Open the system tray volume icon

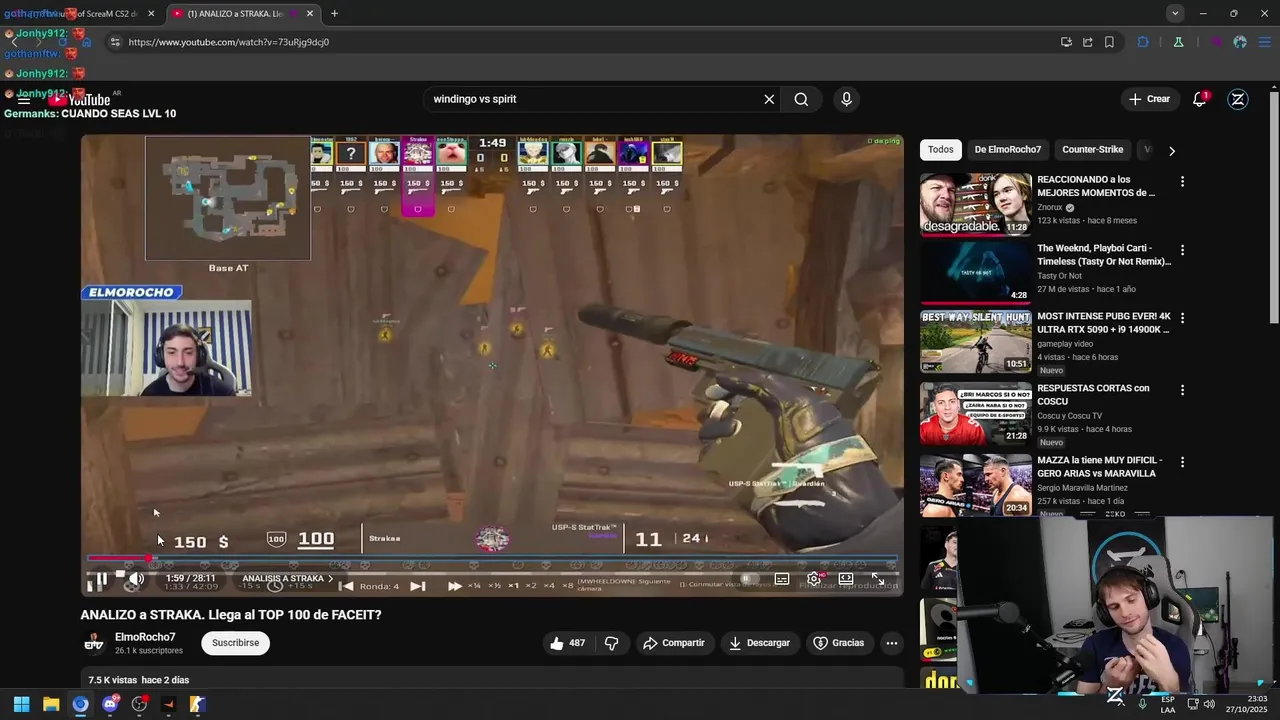1209,704
